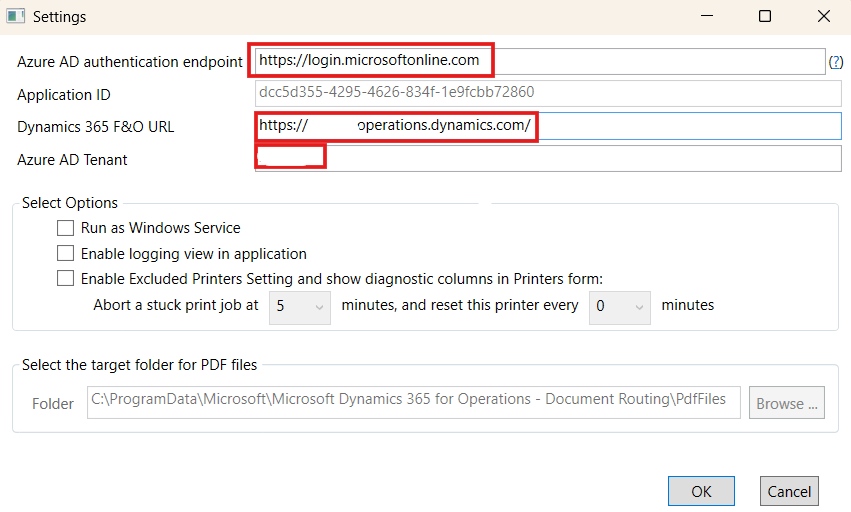Viewport: 851px width, 512px height.
Task: Click the Browse ... button
Action: click(x=786, y=402)
